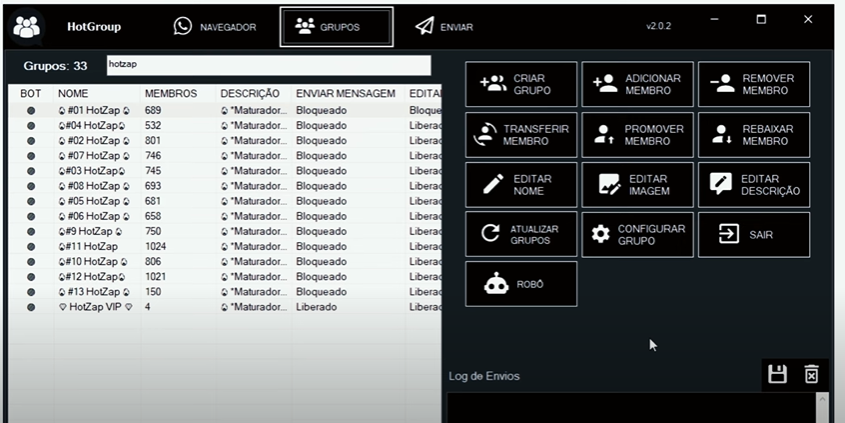845x423 pixels.
Task: Save the send log with floppy icon
Action: (x=777, y=374)
